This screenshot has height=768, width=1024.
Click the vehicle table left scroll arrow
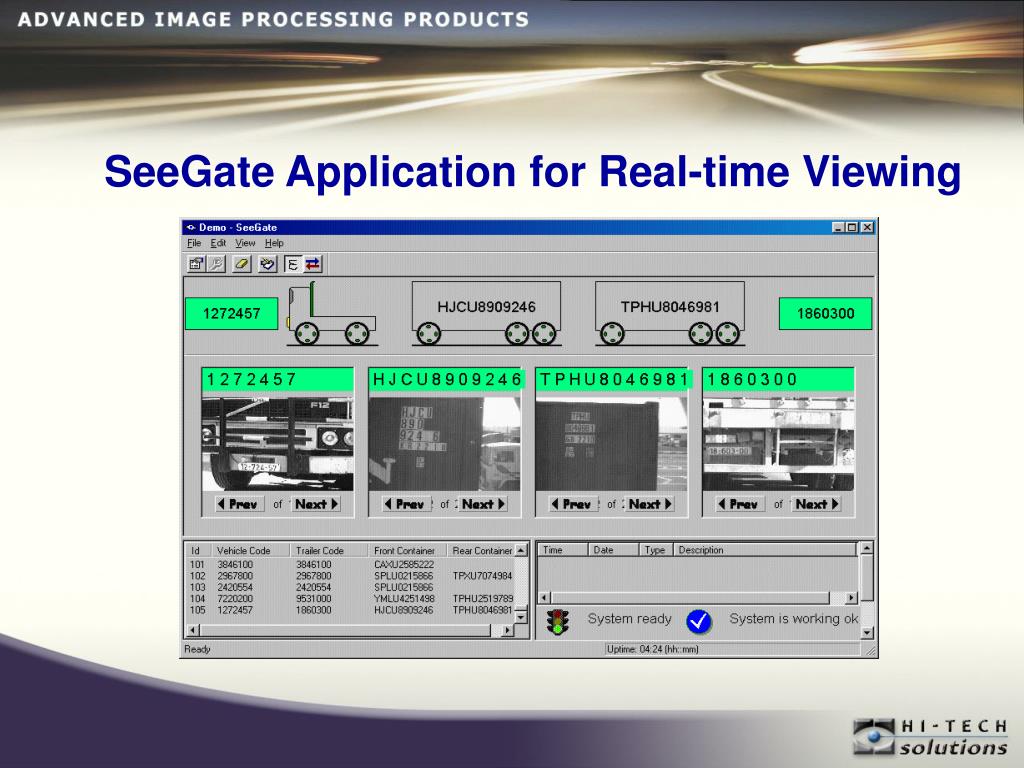coord(193,630)
